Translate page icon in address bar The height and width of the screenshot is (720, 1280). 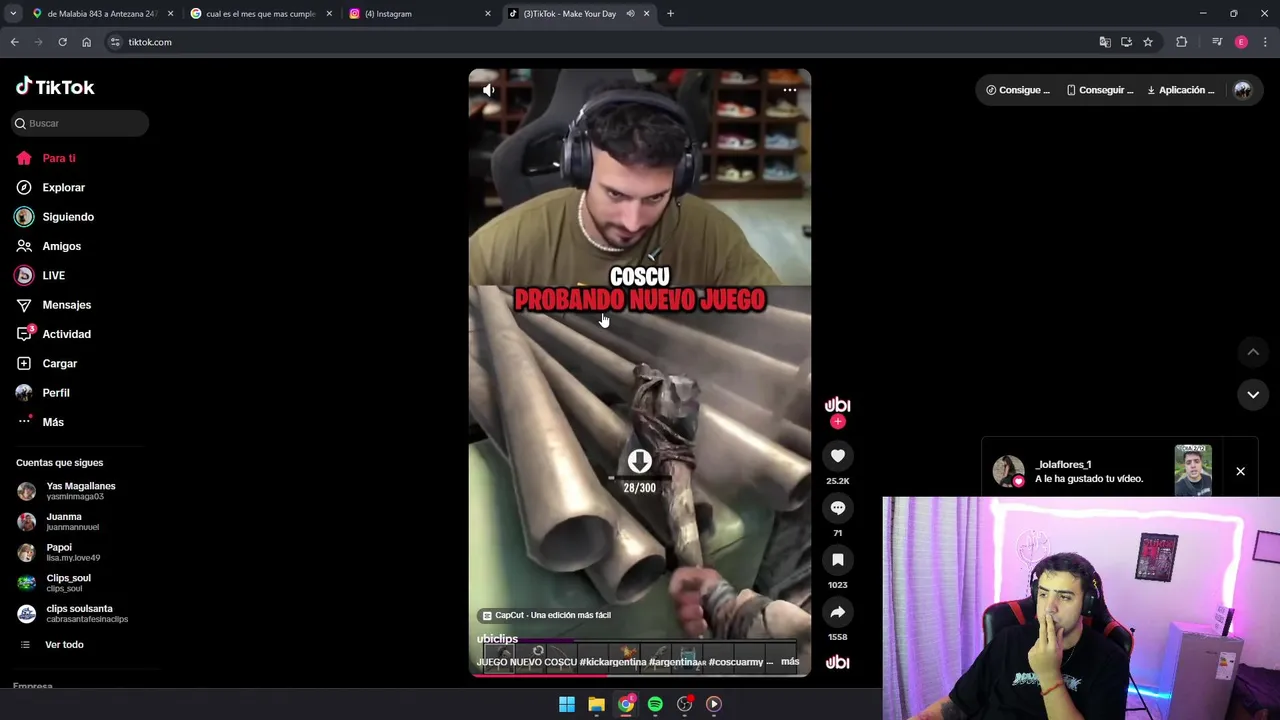pyautogui.click(x=1105, y=42)
